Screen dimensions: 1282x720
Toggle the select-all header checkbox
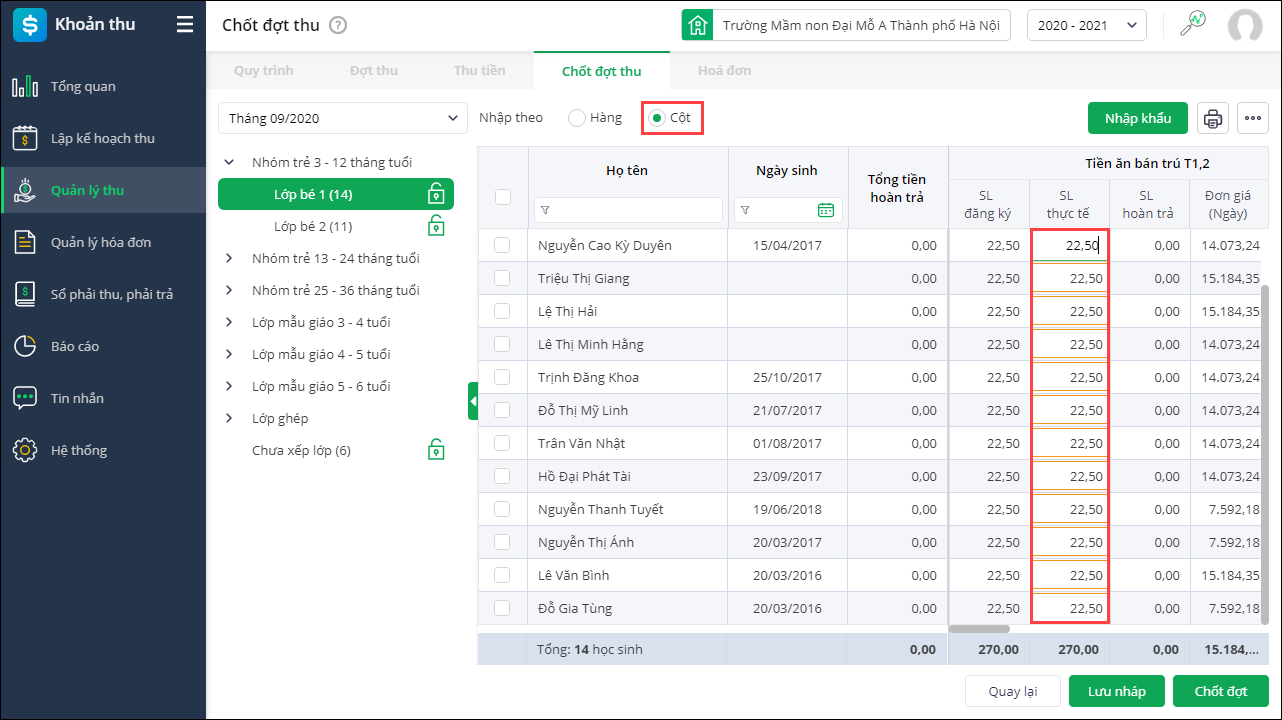pyautogui.click(x=503, y=197)
